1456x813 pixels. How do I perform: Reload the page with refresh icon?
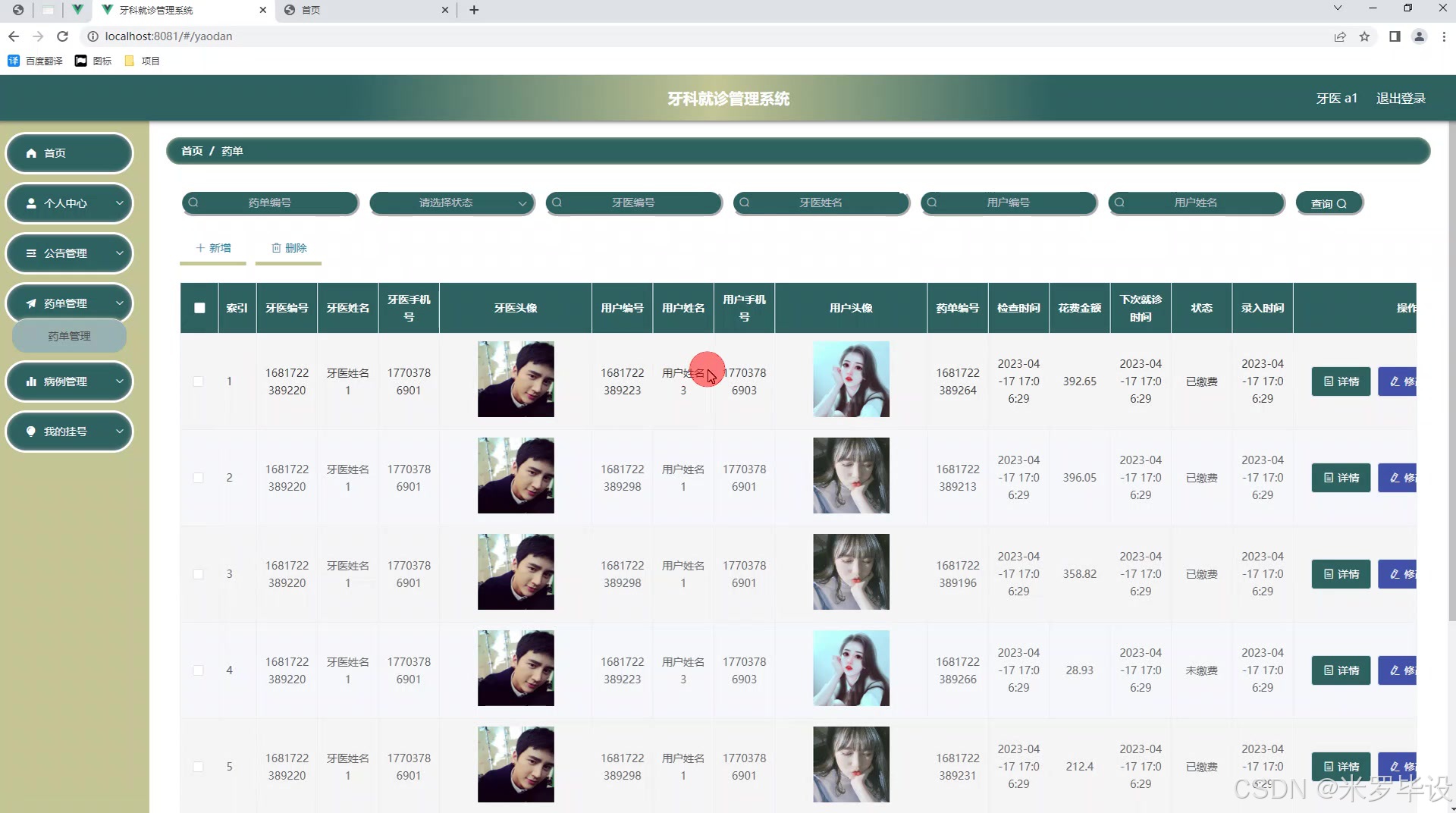[x=63, y=36]
